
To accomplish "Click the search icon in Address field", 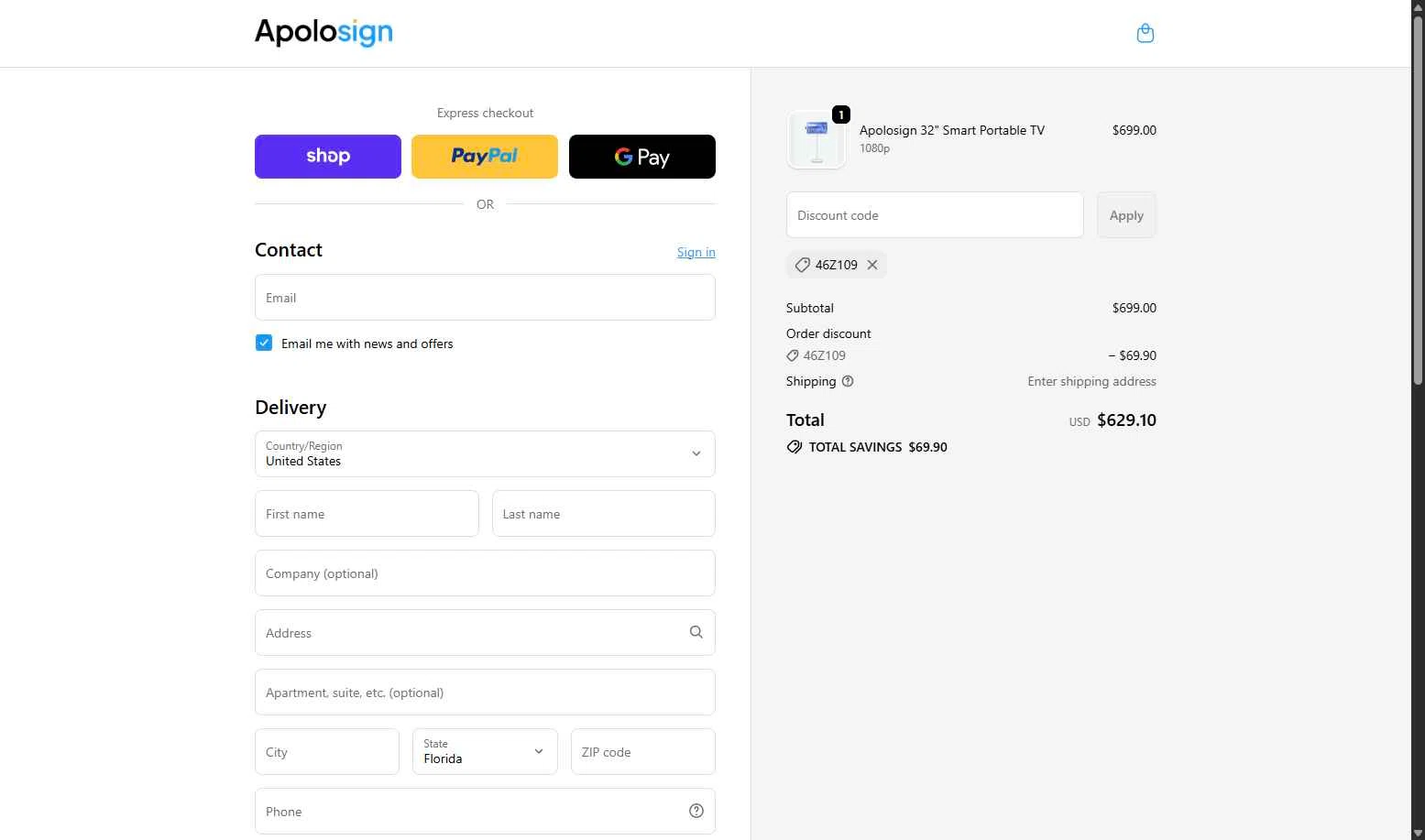I will coord(696,632).
